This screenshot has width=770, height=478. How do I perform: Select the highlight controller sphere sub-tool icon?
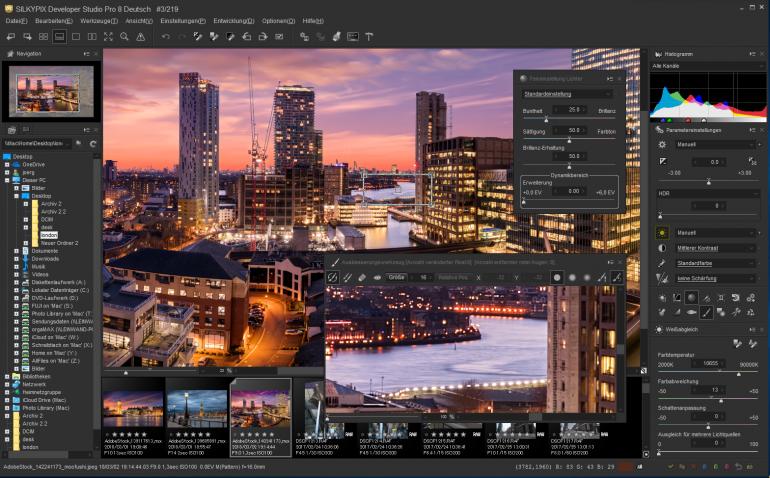[691, 297]
